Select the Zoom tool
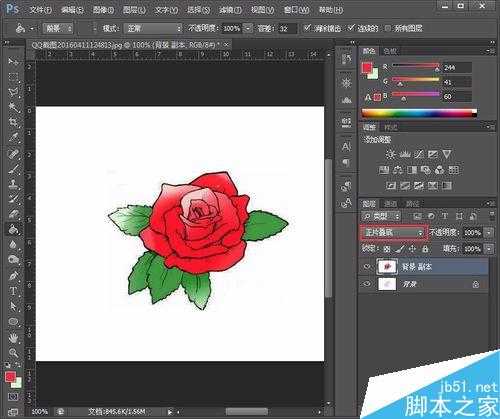Image resolution: width=500 pixels, height=419 pixels. pyautogui.click(x=13, y=353)
